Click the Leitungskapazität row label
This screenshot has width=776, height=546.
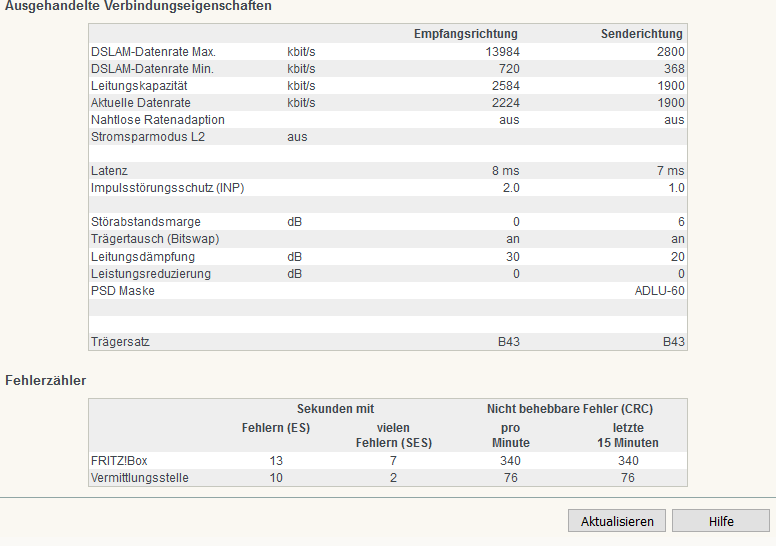pos(139,86)
